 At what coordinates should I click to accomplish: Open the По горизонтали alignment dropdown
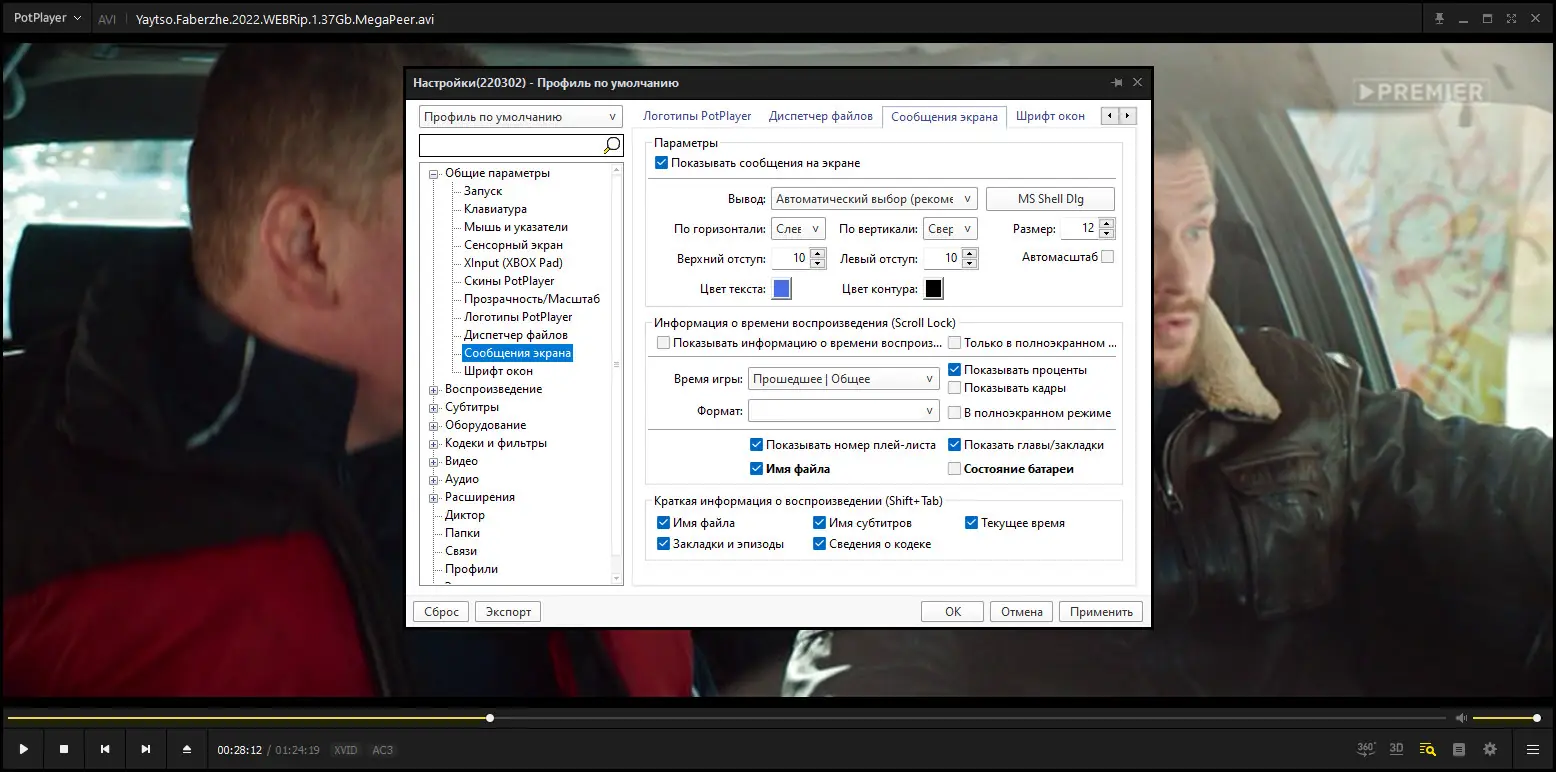click(x=798, y=229)
